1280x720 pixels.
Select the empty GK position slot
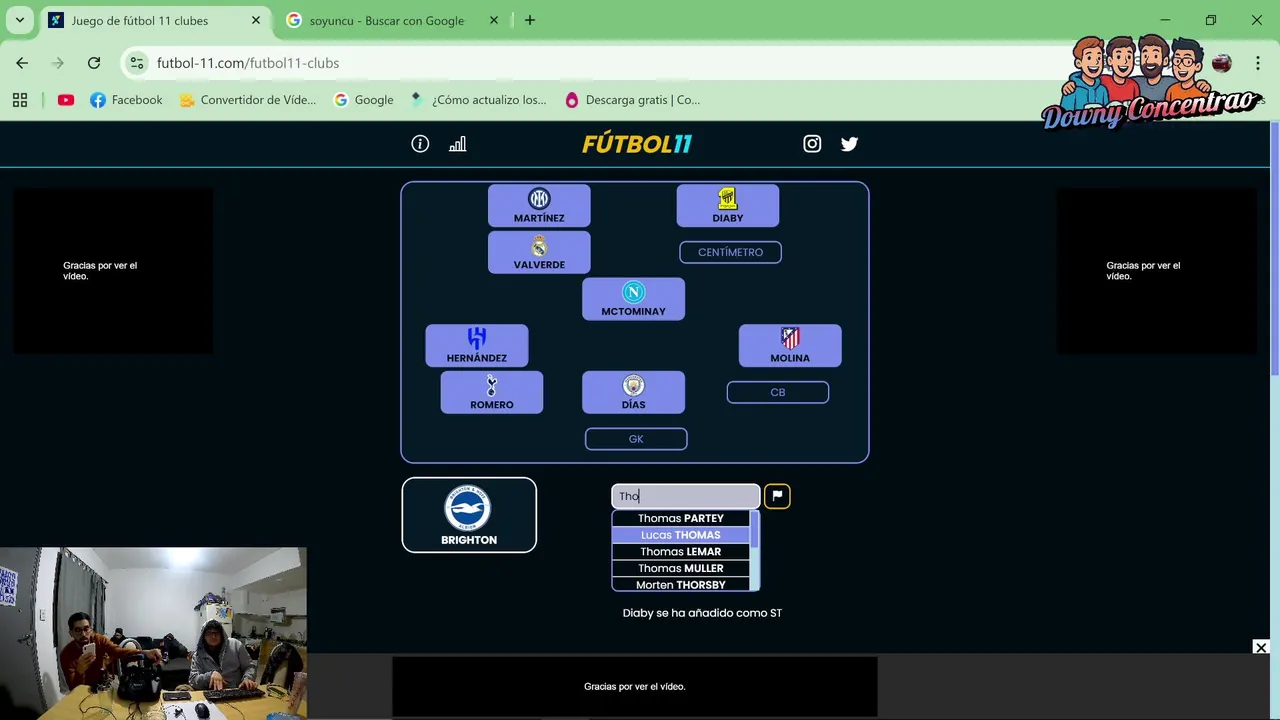tap(636, 439)
